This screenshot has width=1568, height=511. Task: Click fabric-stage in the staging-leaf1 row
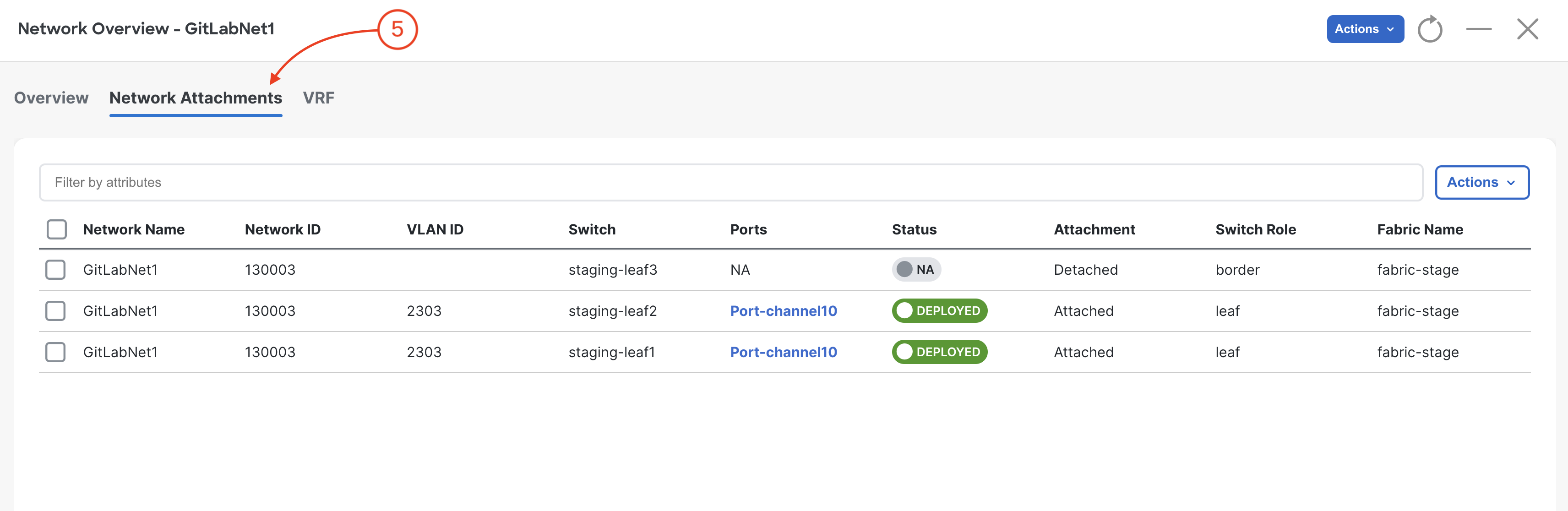coord(1418,352)
